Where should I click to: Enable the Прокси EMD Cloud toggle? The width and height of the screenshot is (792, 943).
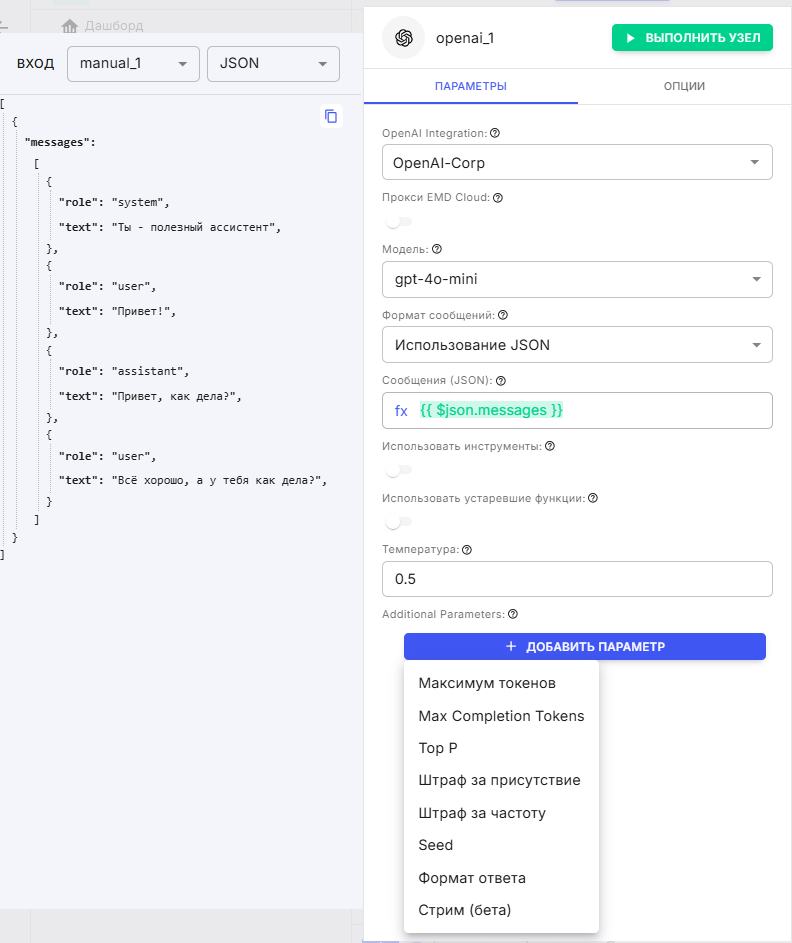(399, 222)
